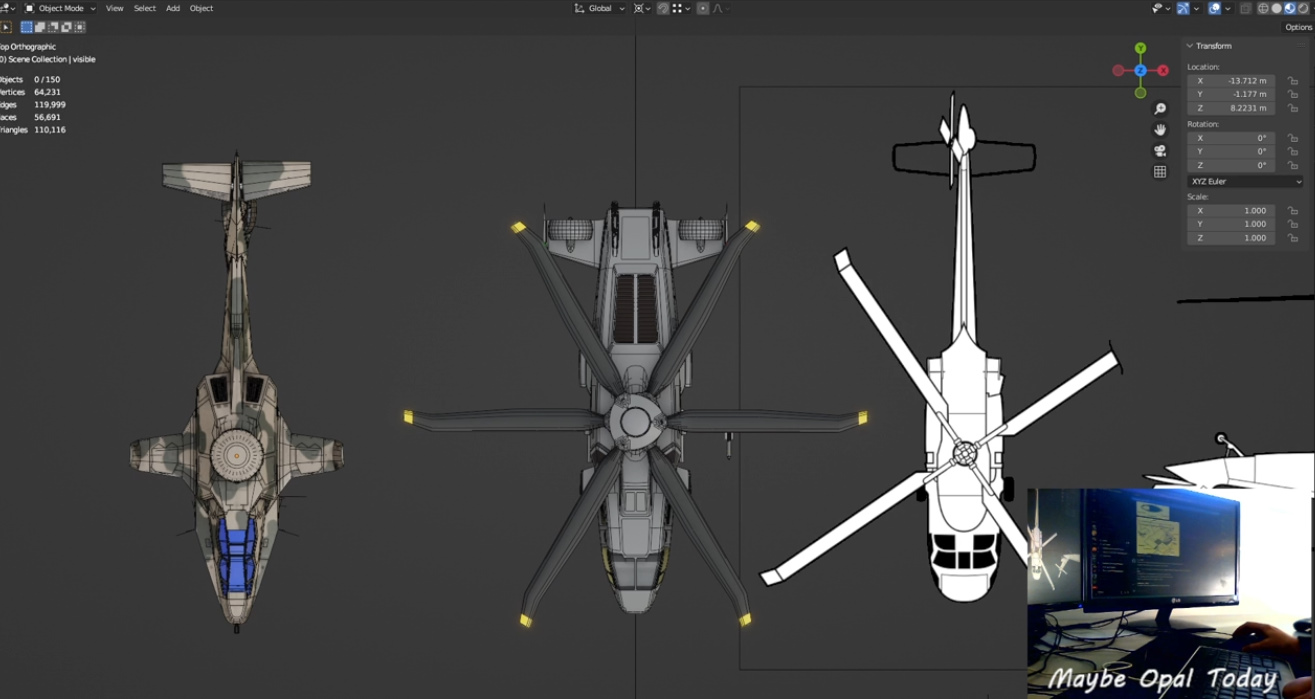Screen dimensions: 1315x699
Task: Open Global transform orientation dropdown
Action: click(x=599, y=8)
